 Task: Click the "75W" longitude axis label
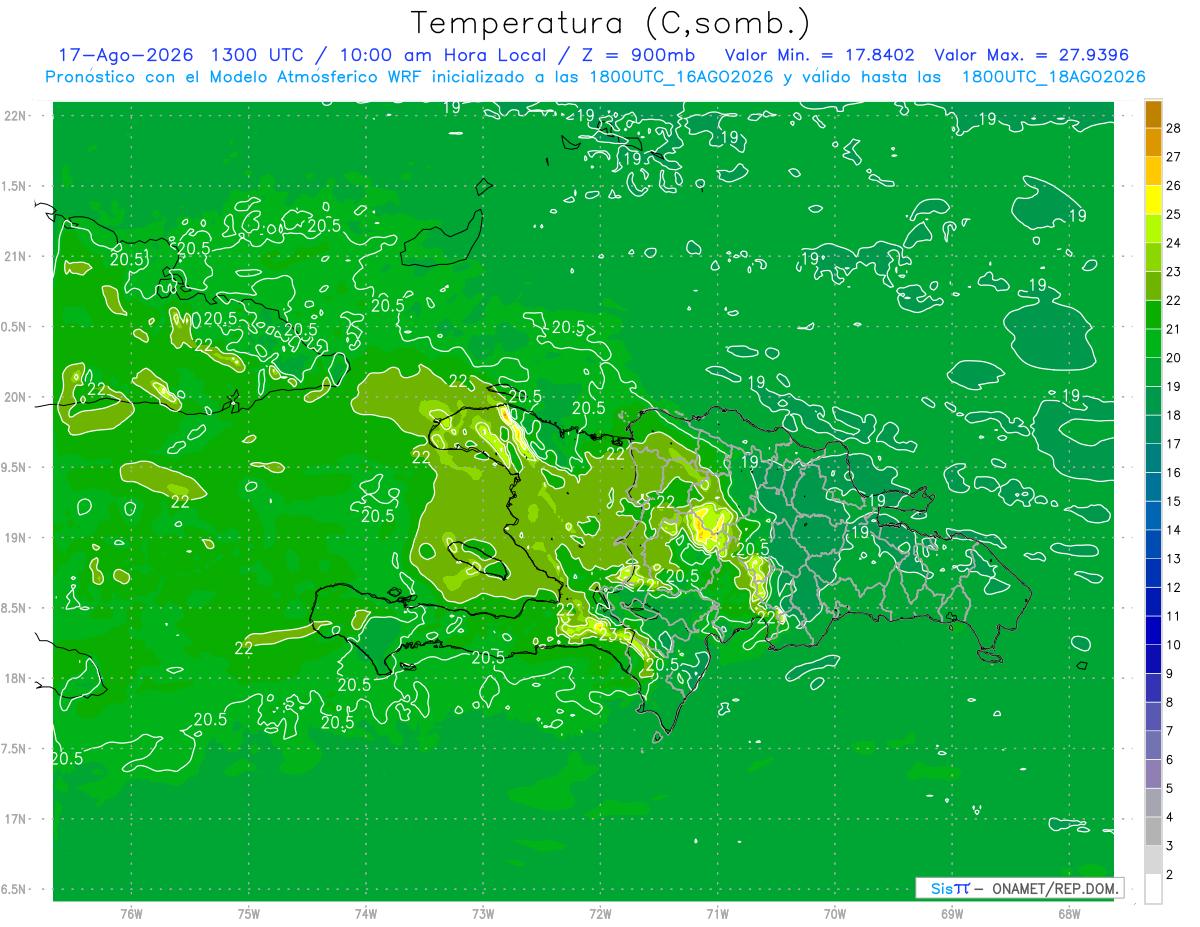tap(249, 913)
